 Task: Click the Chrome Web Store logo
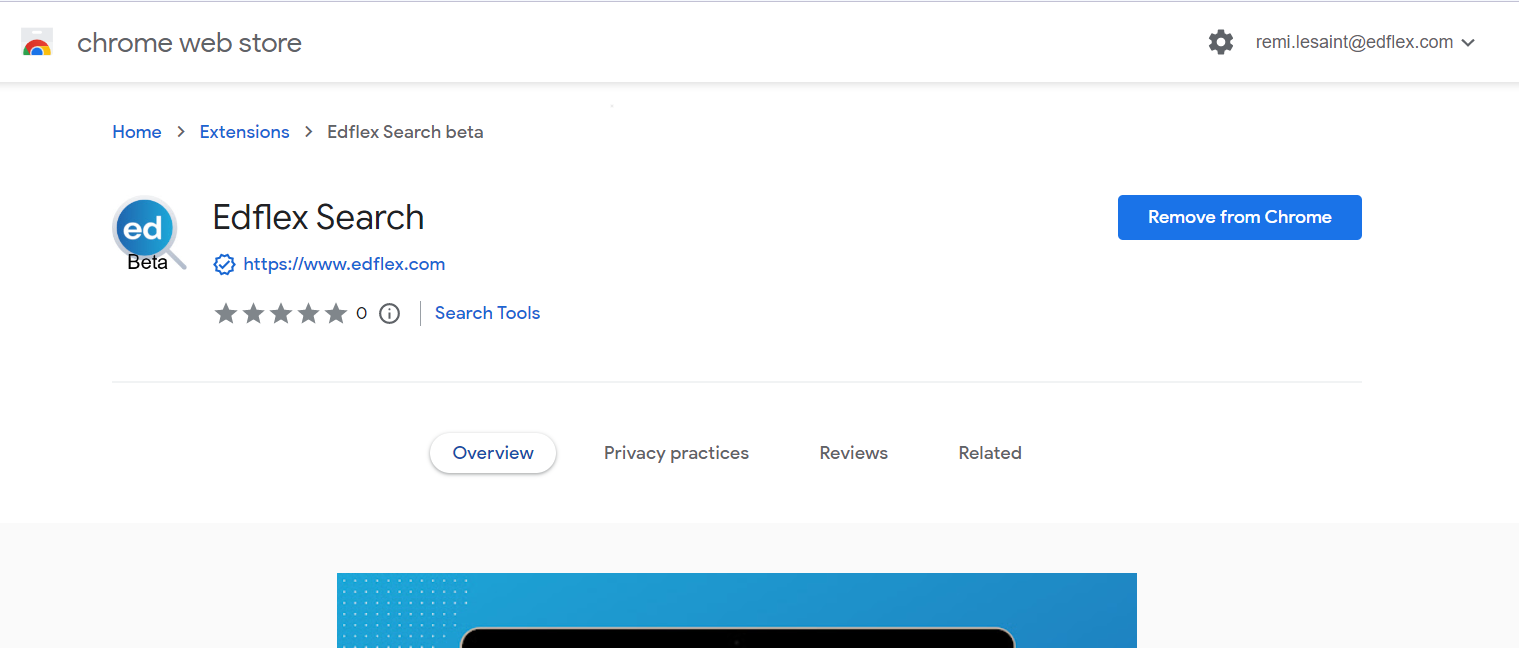pos(37,42)
